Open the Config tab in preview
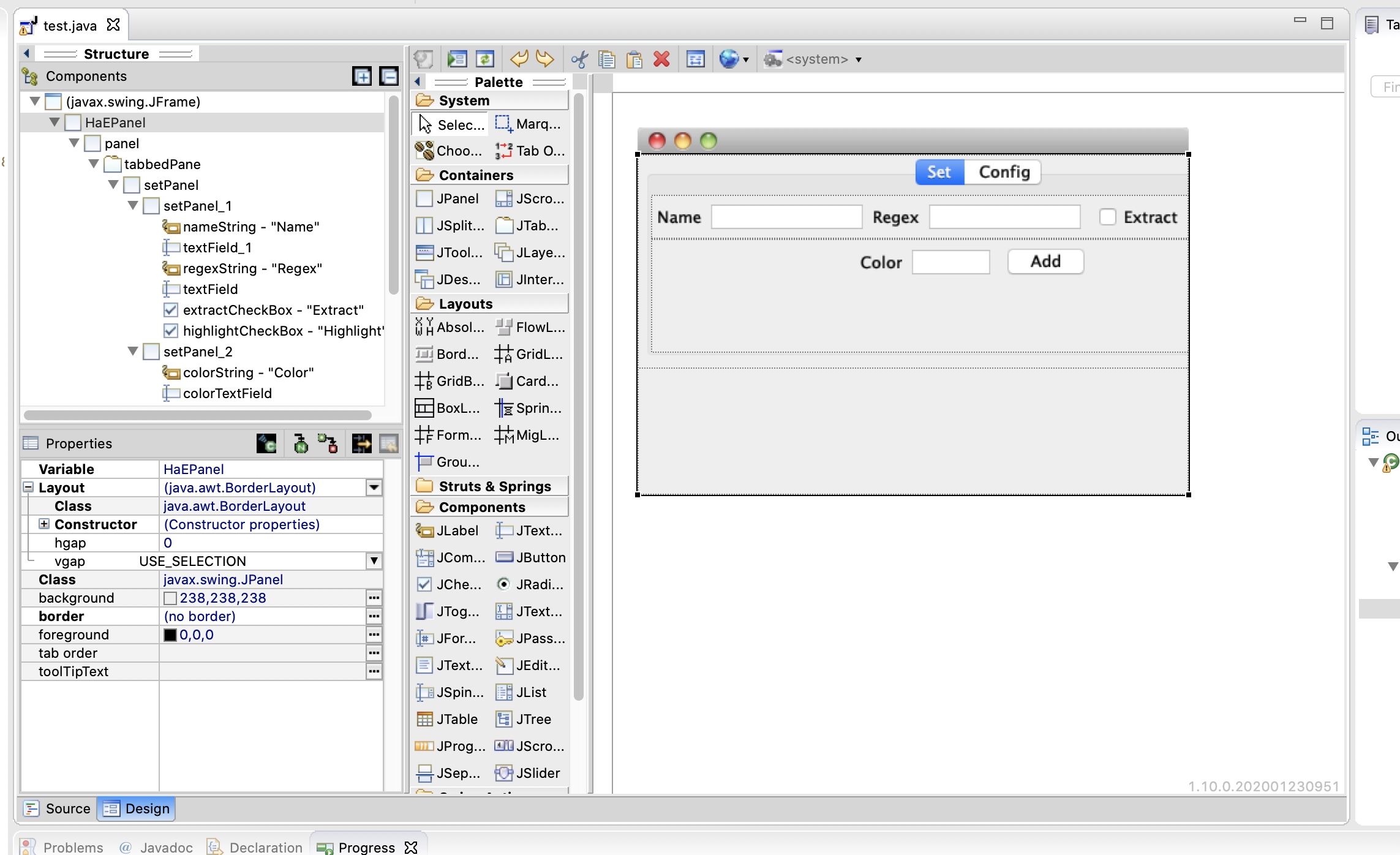The width and height of the screenshot is (1400, 855). 1004,172
